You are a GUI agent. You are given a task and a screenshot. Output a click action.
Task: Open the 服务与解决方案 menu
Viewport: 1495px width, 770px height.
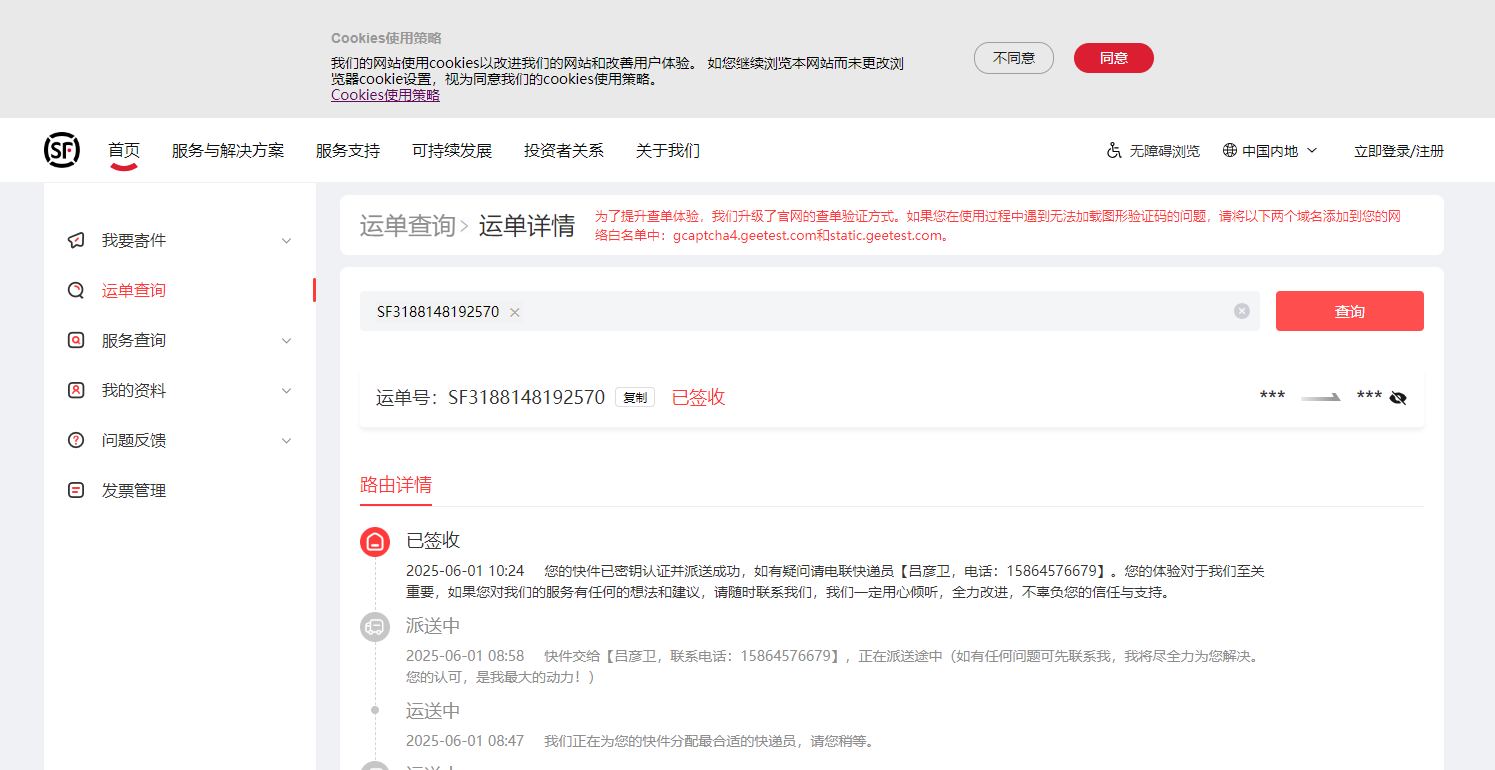[x=228, y=151]
